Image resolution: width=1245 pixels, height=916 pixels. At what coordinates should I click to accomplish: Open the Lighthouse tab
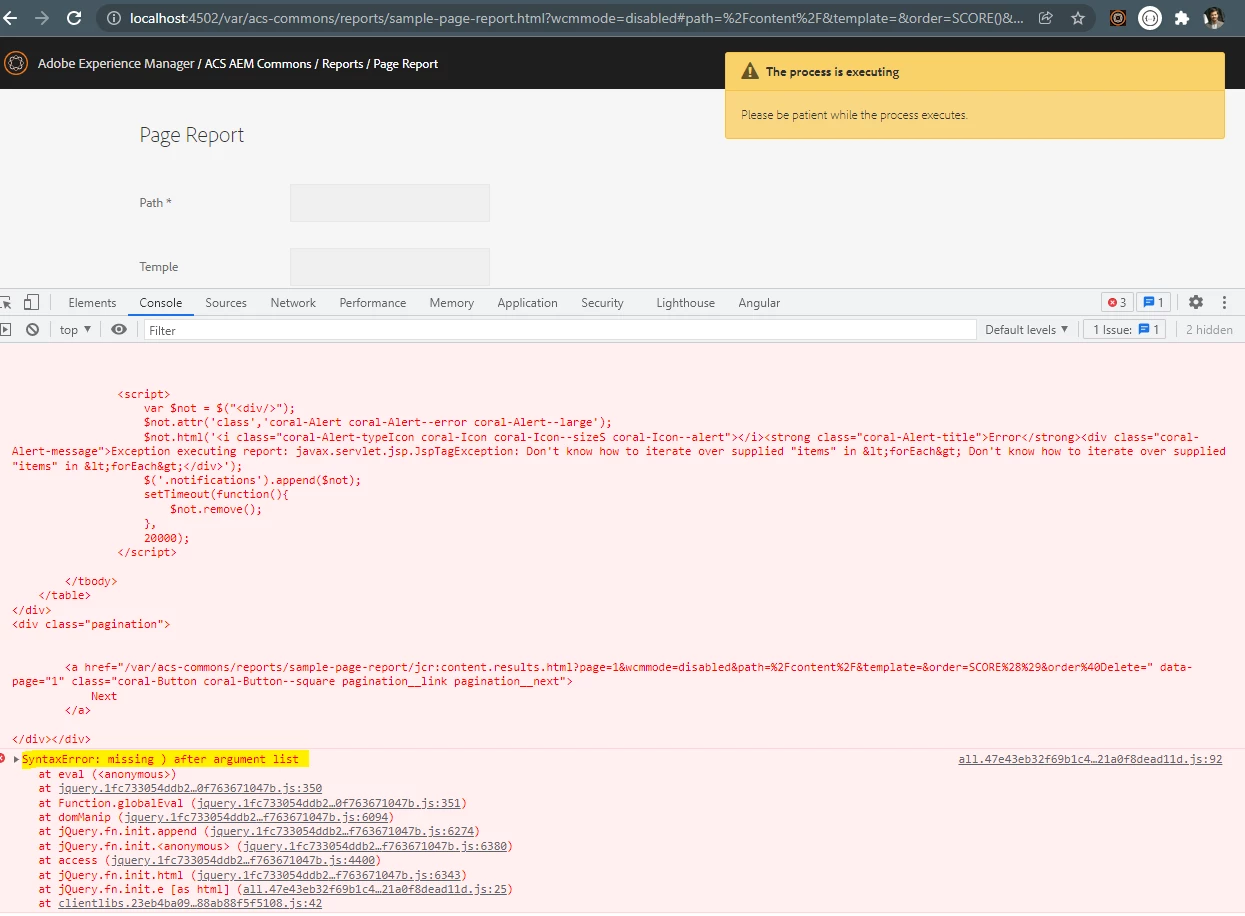tap(685, 302)
